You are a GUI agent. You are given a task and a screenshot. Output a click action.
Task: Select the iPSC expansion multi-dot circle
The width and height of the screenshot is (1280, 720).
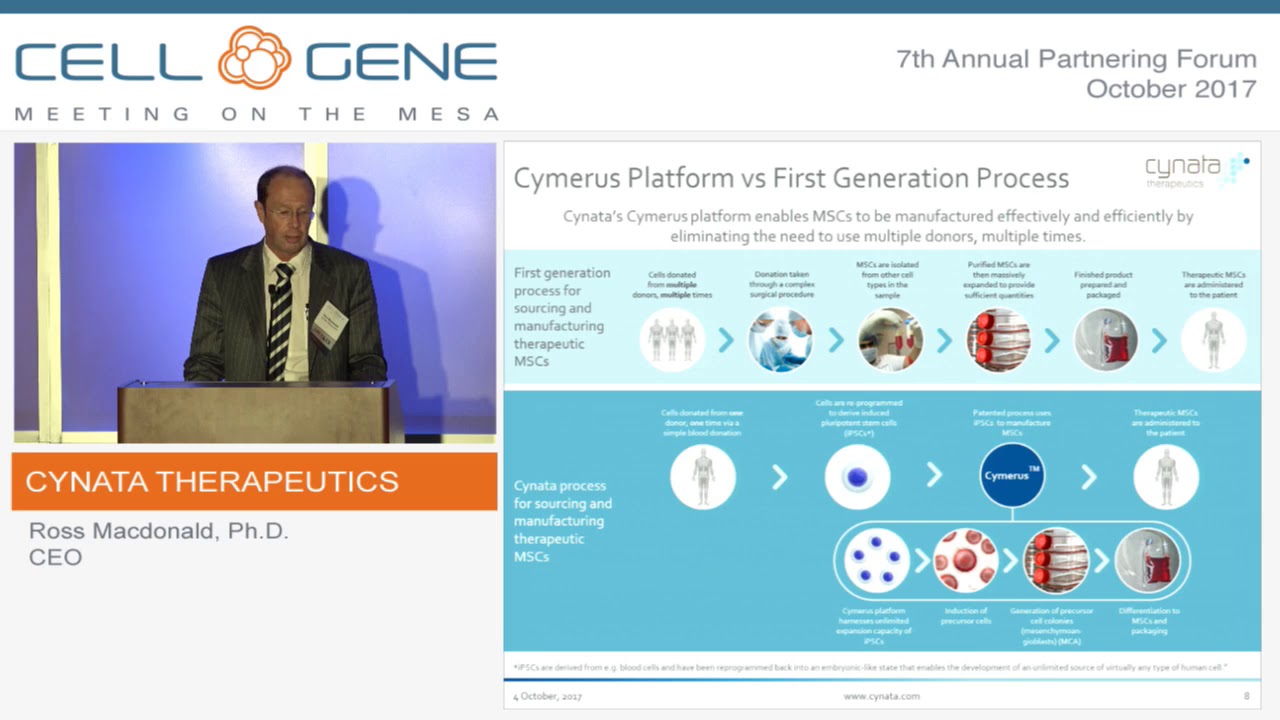point(877,560)
